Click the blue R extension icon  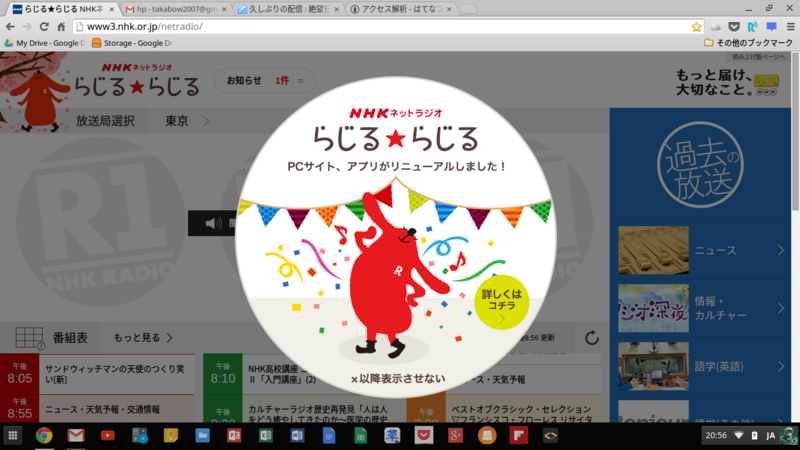click(x=753, y=27)
